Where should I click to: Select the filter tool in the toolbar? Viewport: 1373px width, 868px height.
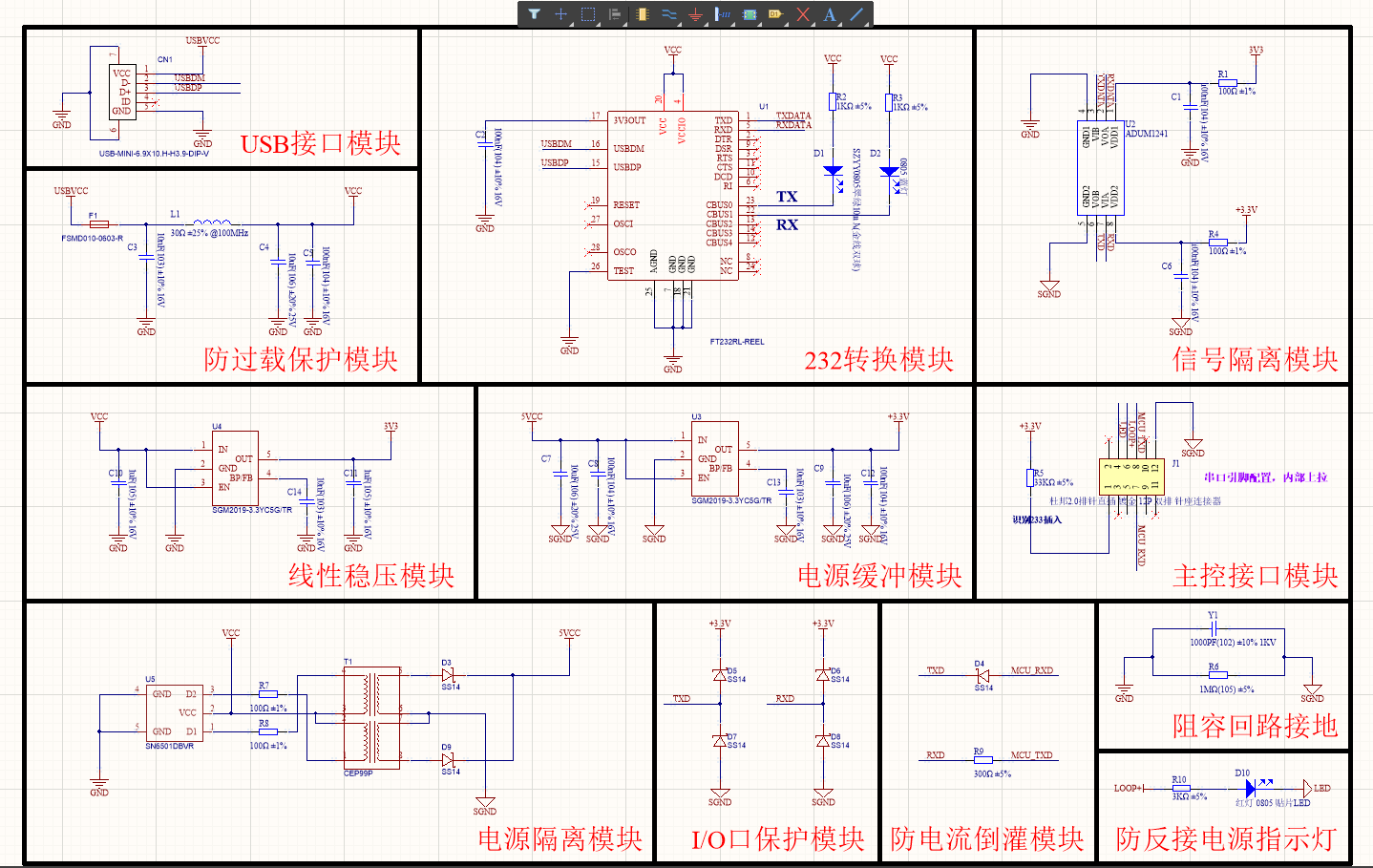click(535, 14)
